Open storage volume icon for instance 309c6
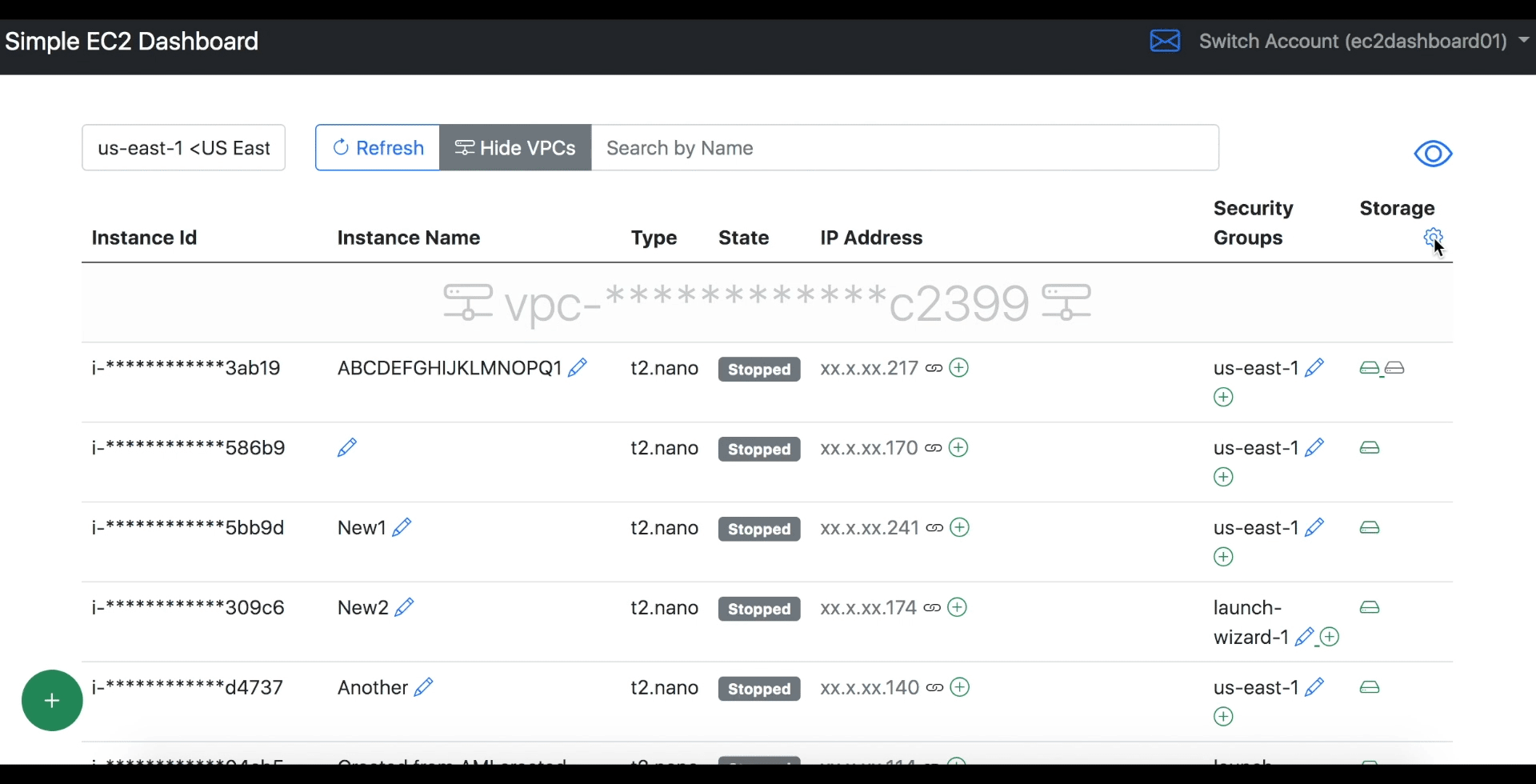 [1370, 608]
